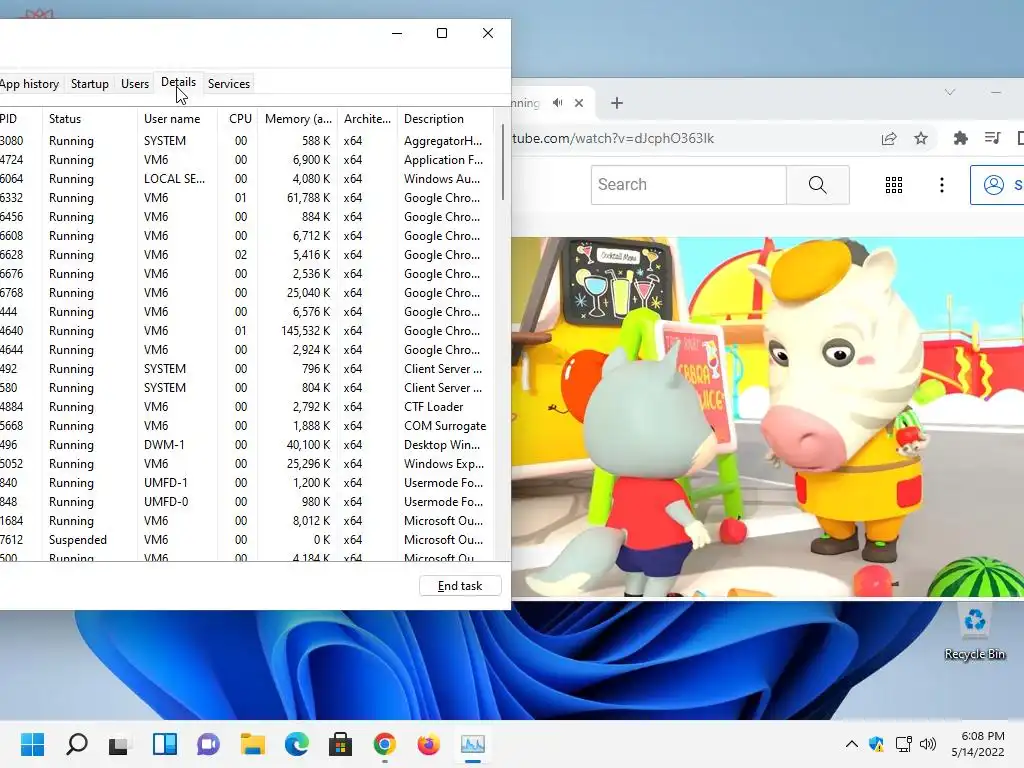The width and height of the screenshot is (1024, 768).
Task: Select the COM Surrogate process row
Action: pyautogui.click(x=247, y=426)
